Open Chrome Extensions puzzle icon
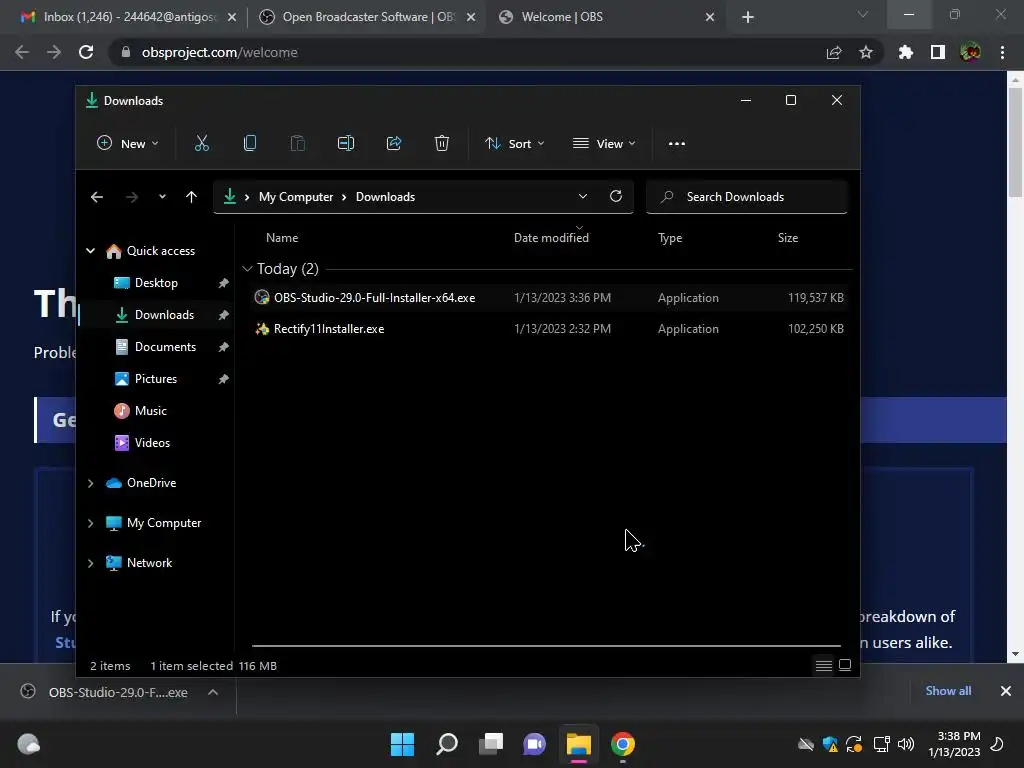The image size is (1024, 768). (x=905, y=52)
